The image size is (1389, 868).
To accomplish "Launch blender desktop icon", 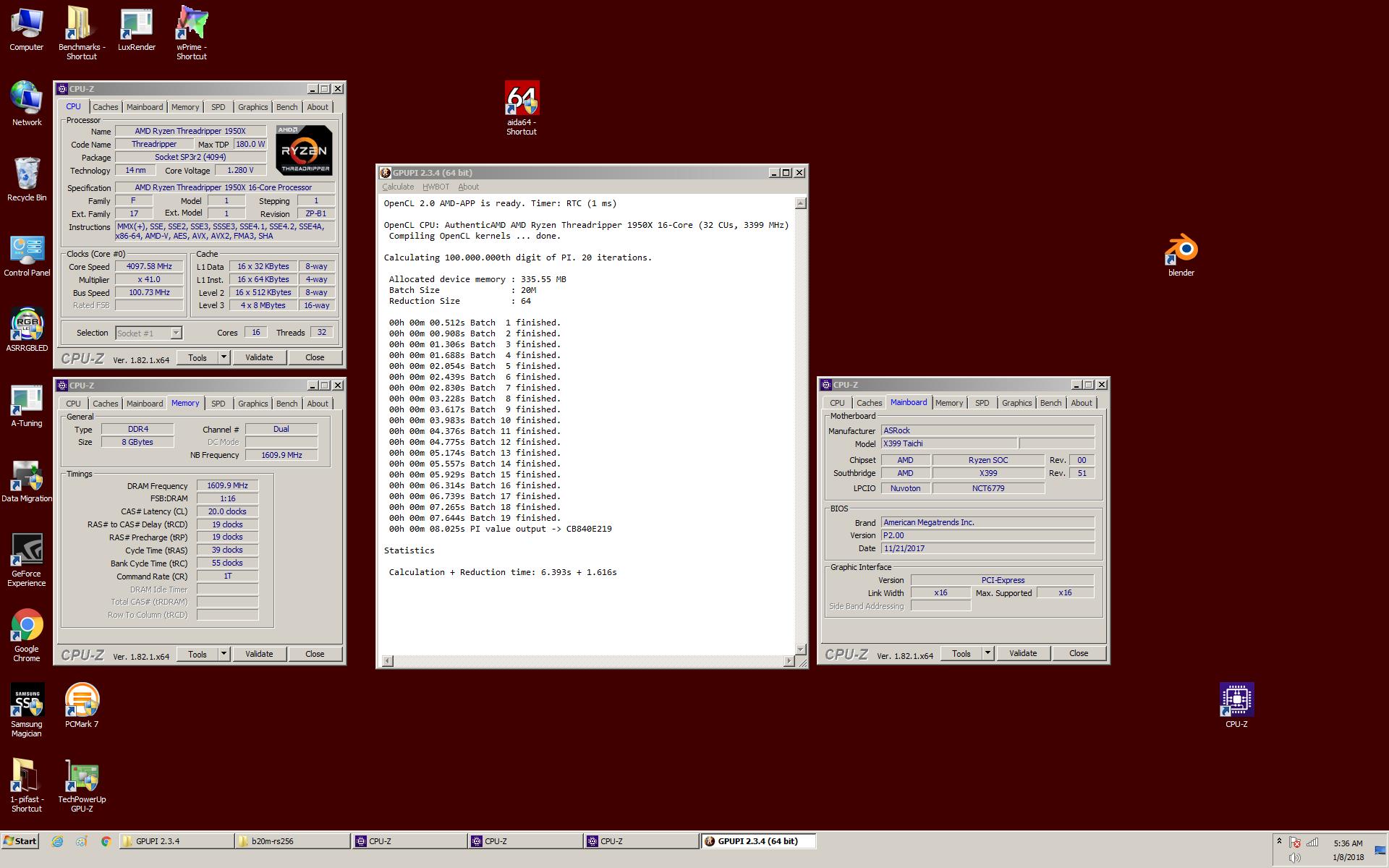I will tap(1181, 255).
